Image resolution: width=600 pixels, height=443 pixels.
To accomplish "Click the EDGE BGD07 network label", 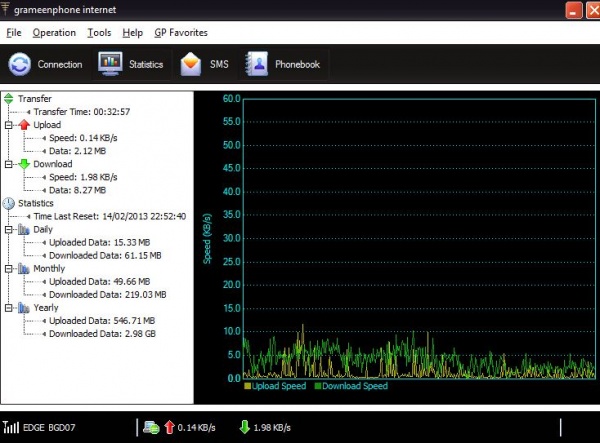I will click(49, 427).
